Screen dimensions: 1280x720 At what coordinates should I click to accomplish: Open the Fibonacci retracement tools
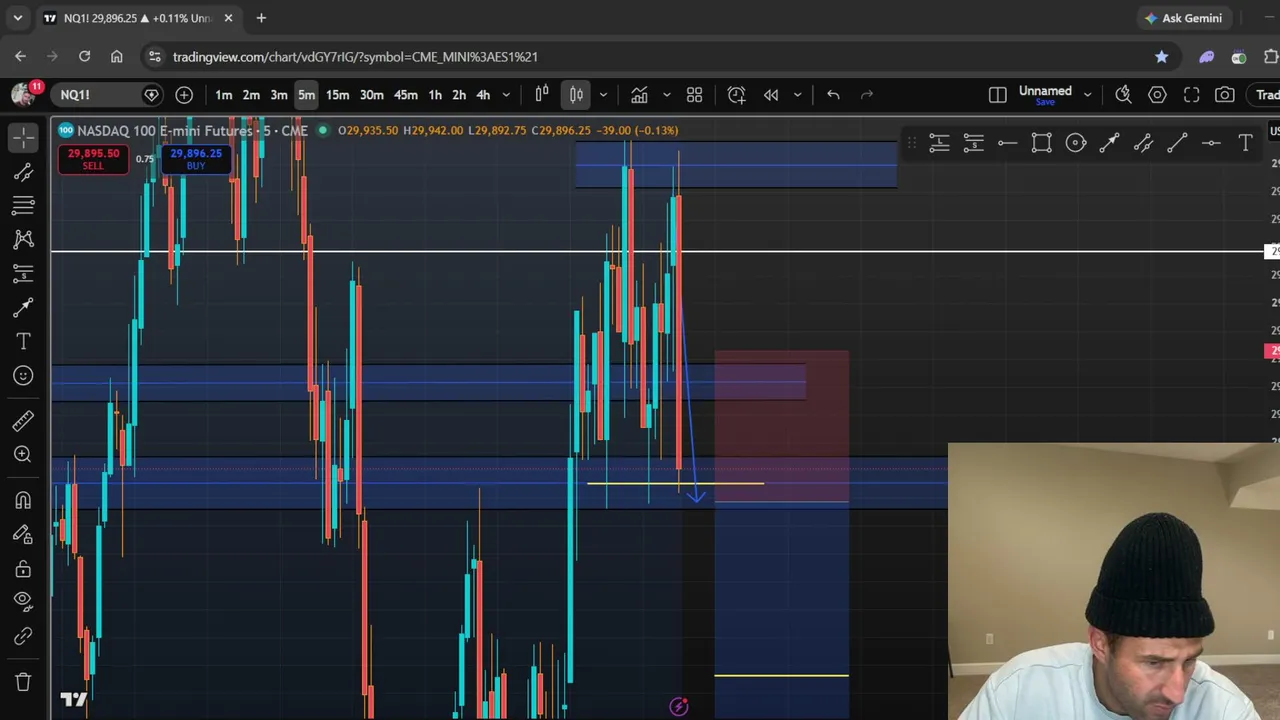pos(23,206)
